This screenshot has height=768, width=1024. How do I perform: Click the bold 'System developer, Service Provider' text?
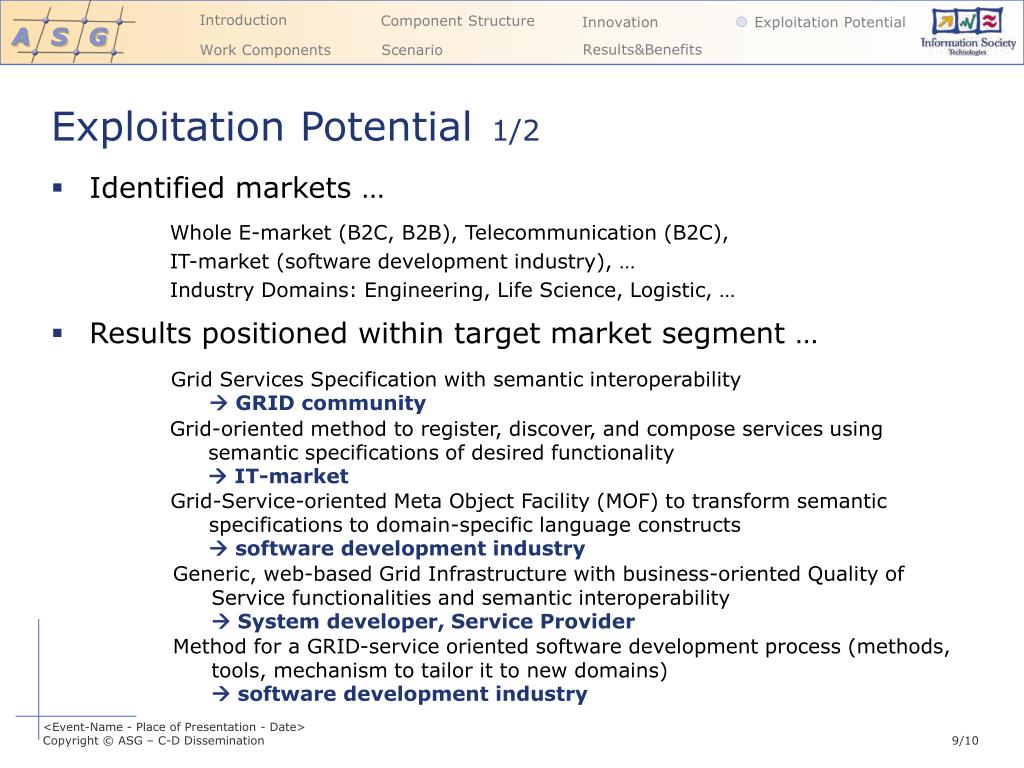(436, 621)
